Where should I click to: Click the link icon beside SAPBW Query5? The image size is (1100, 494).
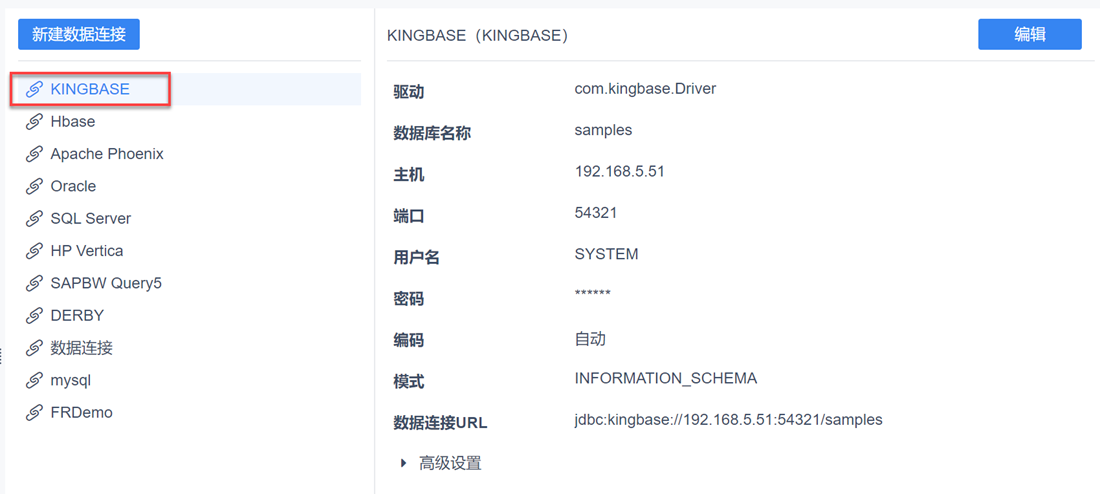coord(34,284)
